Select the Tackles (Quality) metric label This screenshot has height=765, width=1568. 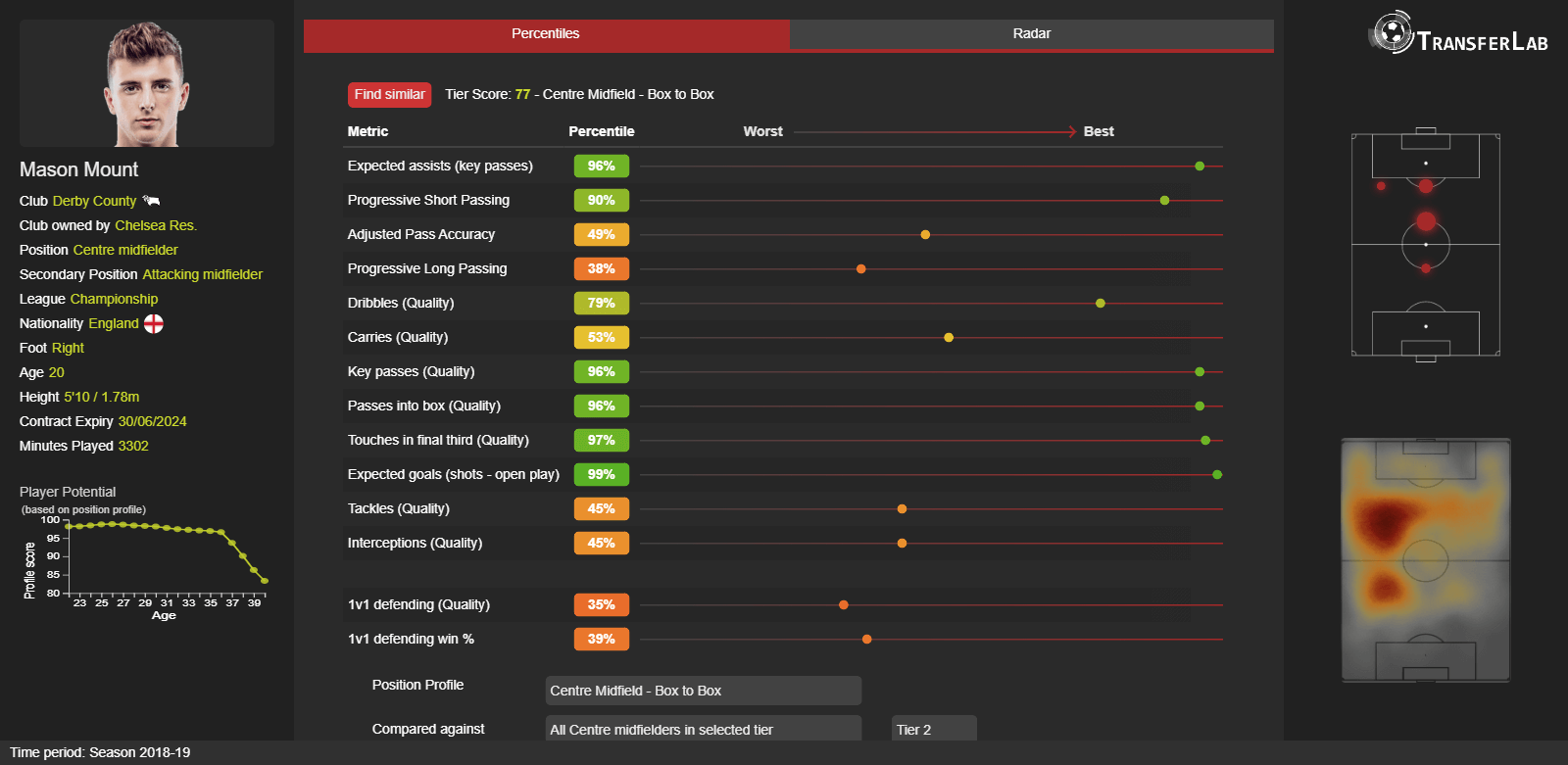tap(398, 508)
